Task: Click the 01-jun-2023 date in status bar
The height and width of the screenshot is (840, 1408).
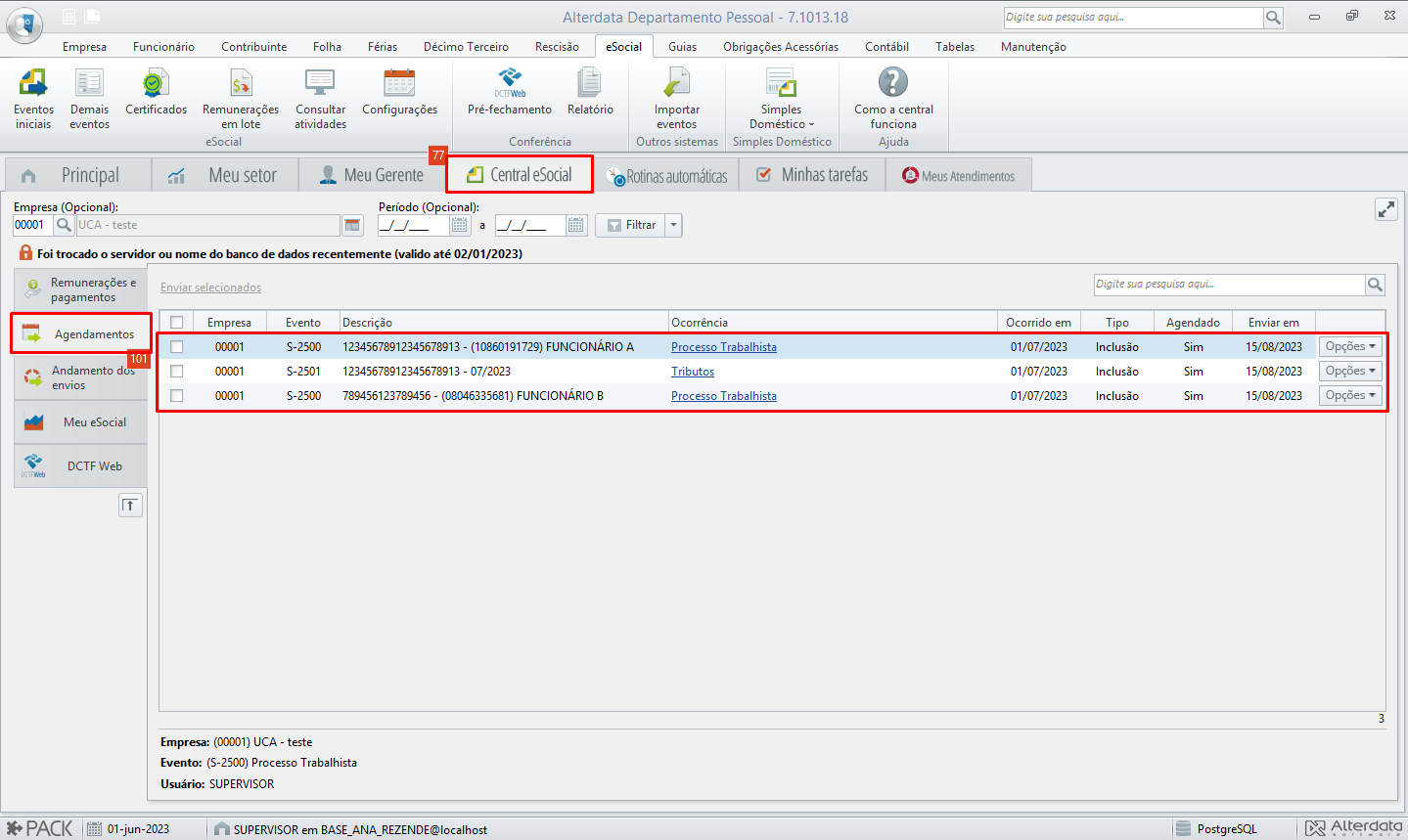Action: 138,829
